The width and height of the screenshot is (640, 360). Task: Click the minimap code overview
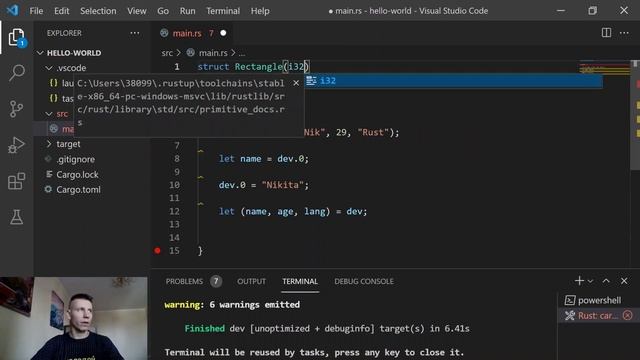tap(604, 69)
